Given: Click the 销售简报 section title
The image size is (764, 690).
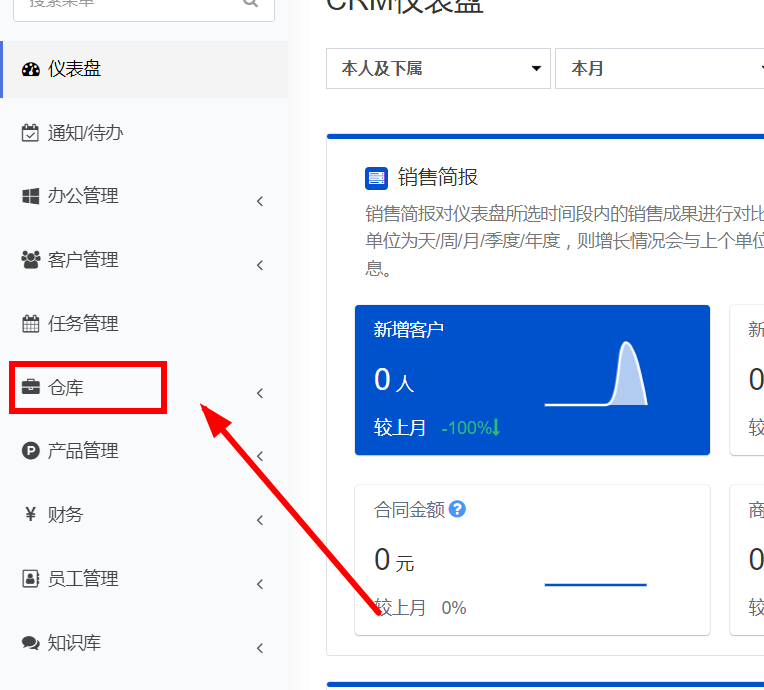Looking at the screenshot, I should (438, 177).
